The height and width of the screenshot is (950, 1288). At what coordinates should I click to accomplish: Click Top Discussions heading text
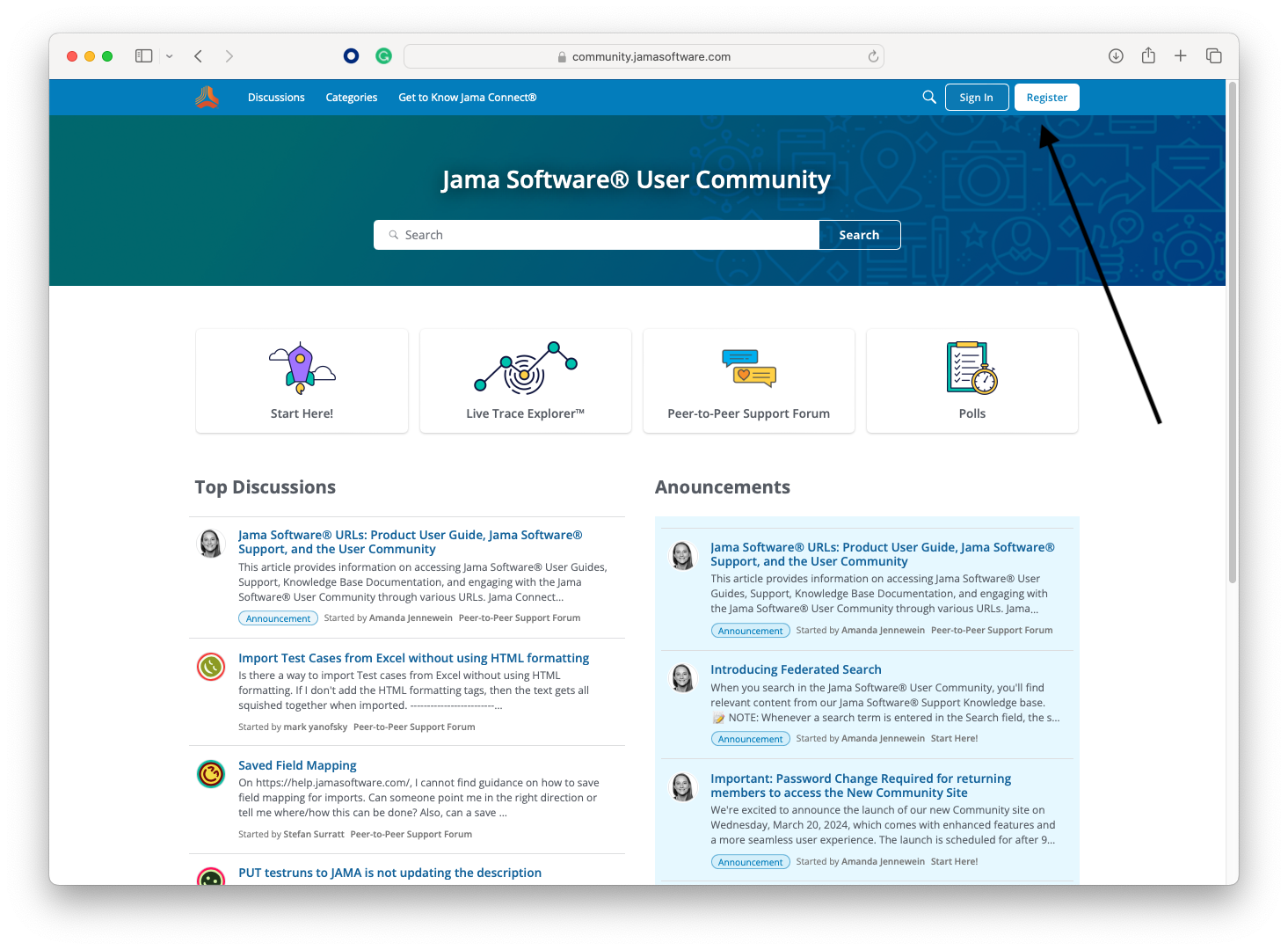[266, 487]
